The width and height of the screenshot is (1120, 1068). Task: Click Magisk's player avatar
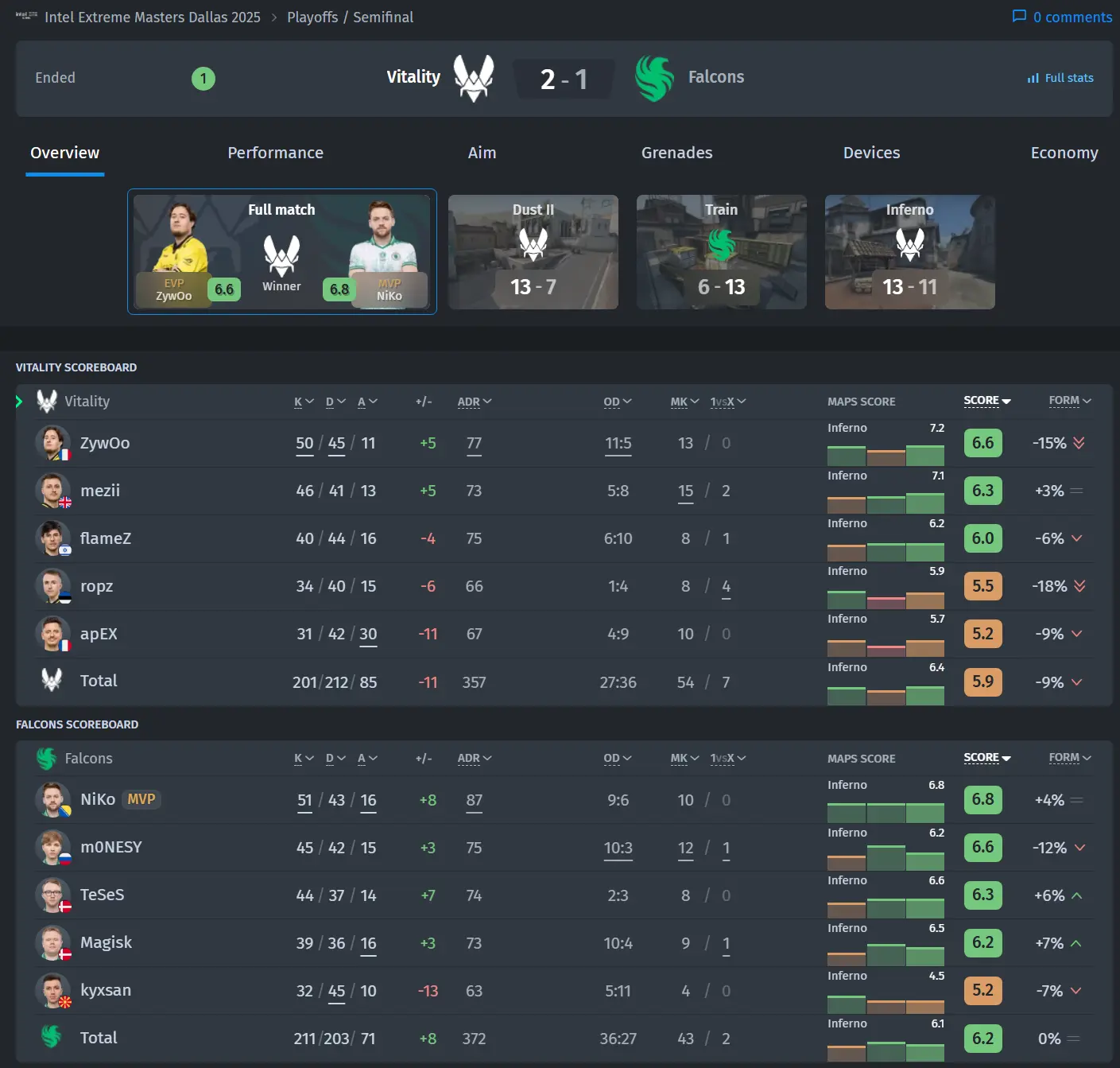tap(52, 943)
